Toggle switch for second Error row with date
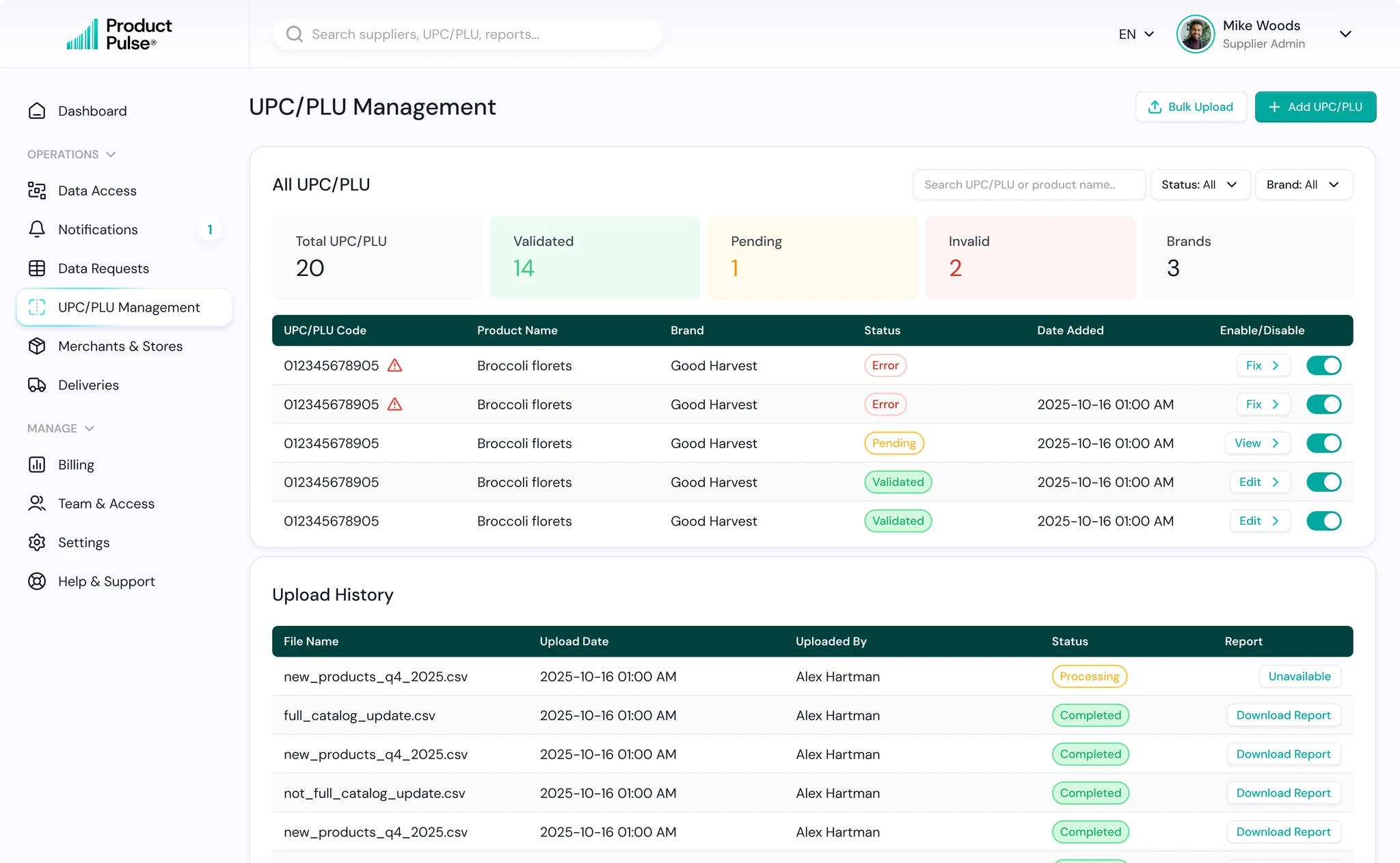 1323,405
